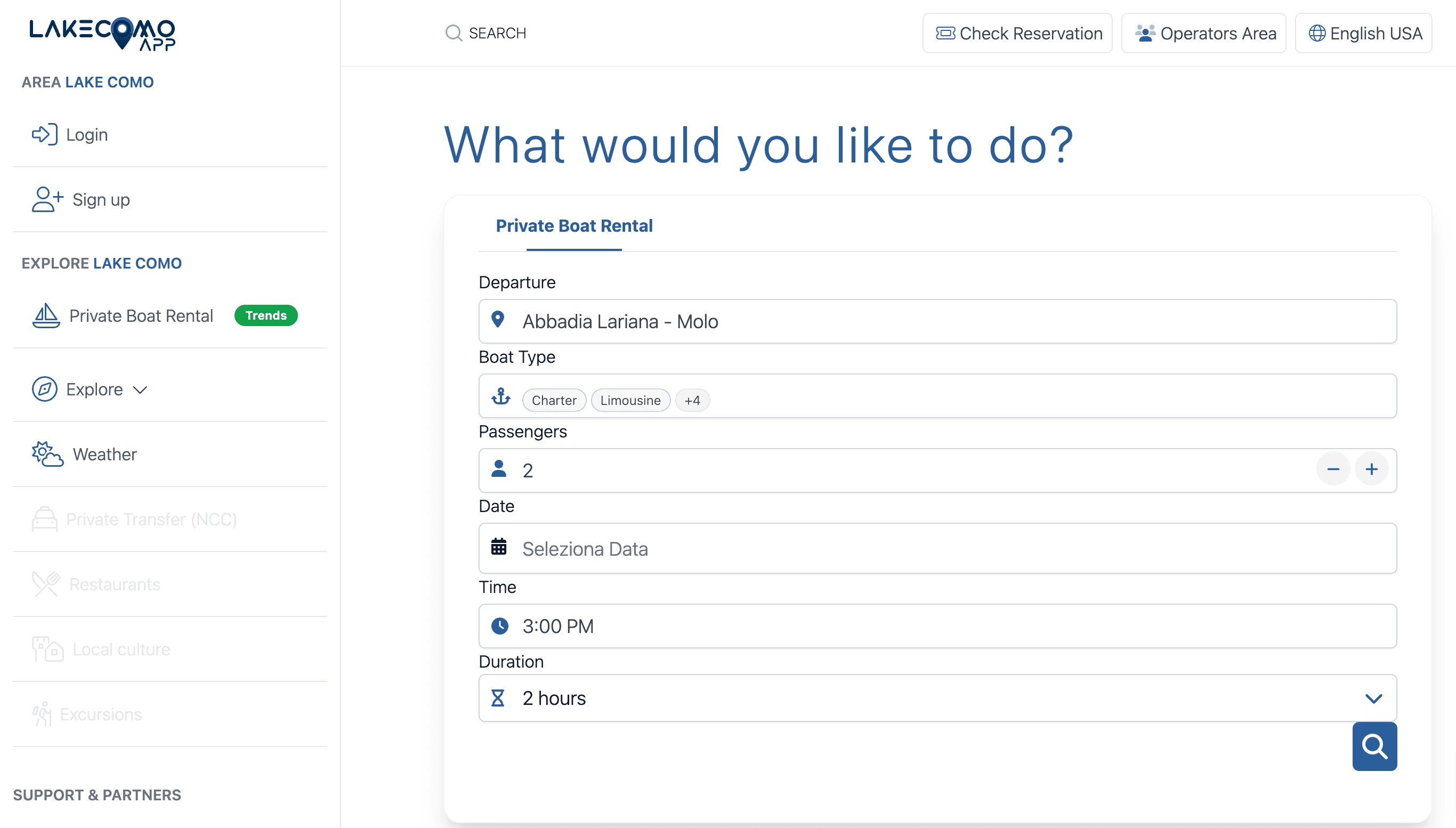This screenshot has width=1456, height=828.
Task: Select the Private Boat Rental tab
Action: [x=574, y=226]
